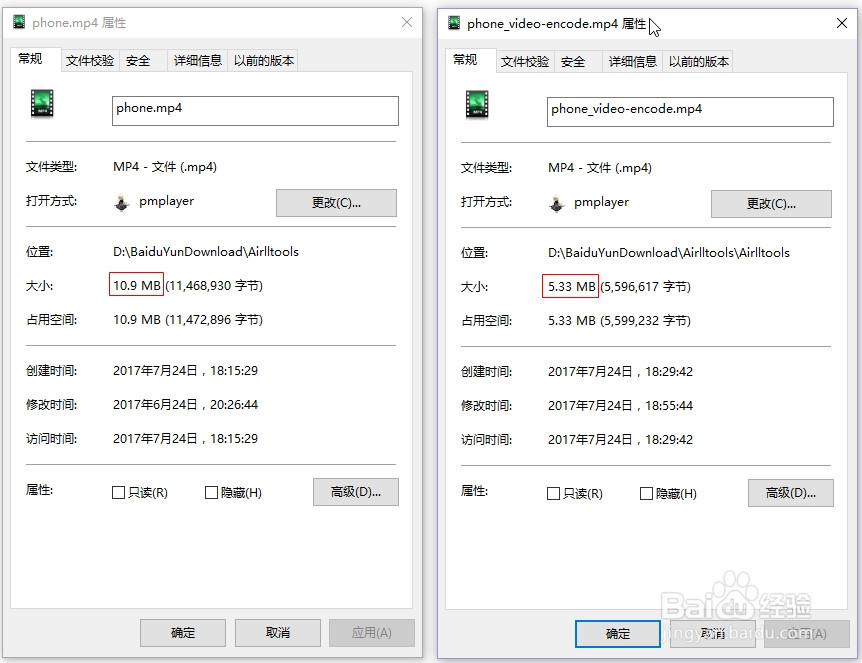This screenshot has width=862, height=663.
Task: Open the 安全 tab for phone_video-encode.mp4
Action: click(575, 61)
